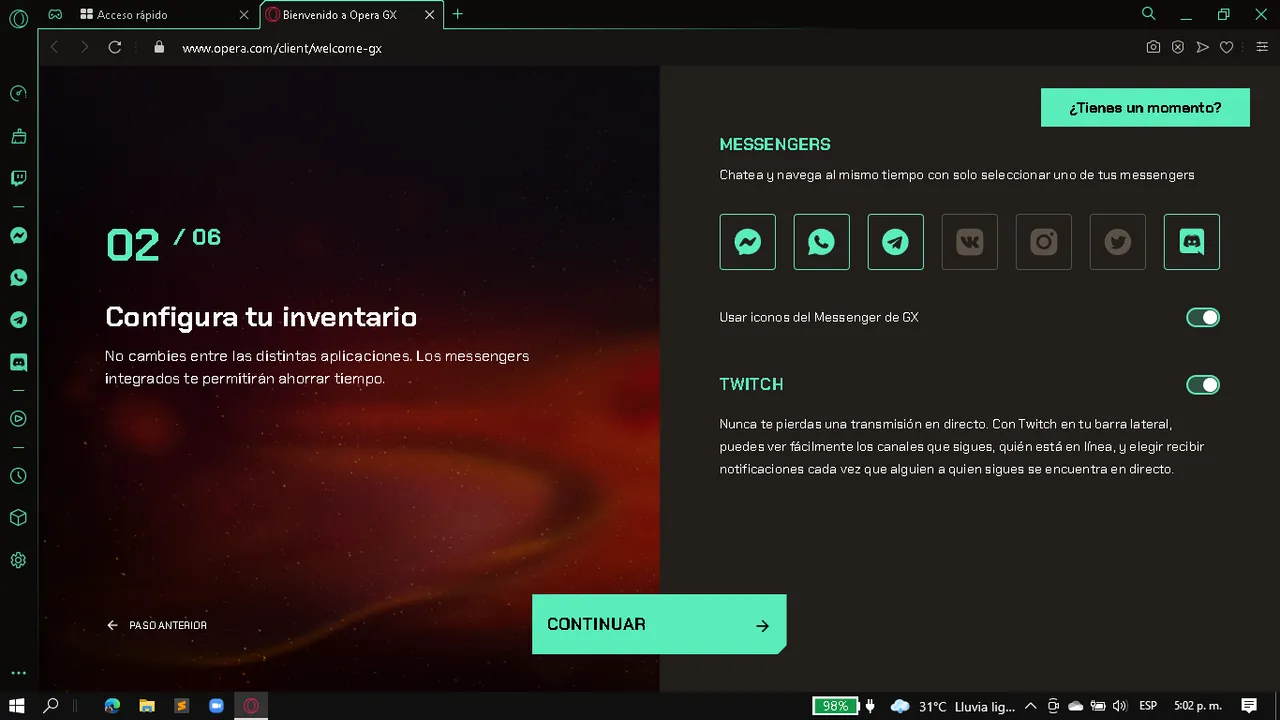The width and height of the screenshot is (1280, 720).
Task: Close the Bienvenido a Opera GX tab
Action: pyautogui.click(x=430, y=15)
